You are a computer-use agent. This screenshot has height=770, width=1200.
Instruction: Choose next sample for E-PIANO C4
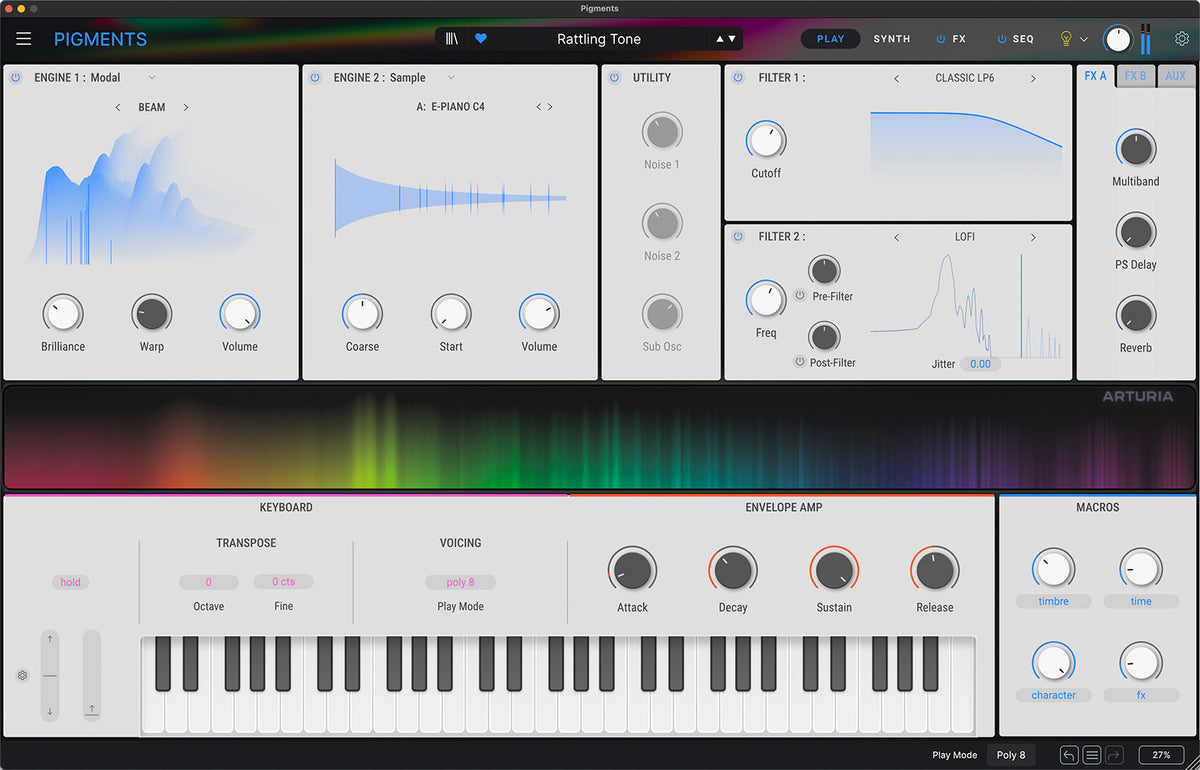point(550,107)
